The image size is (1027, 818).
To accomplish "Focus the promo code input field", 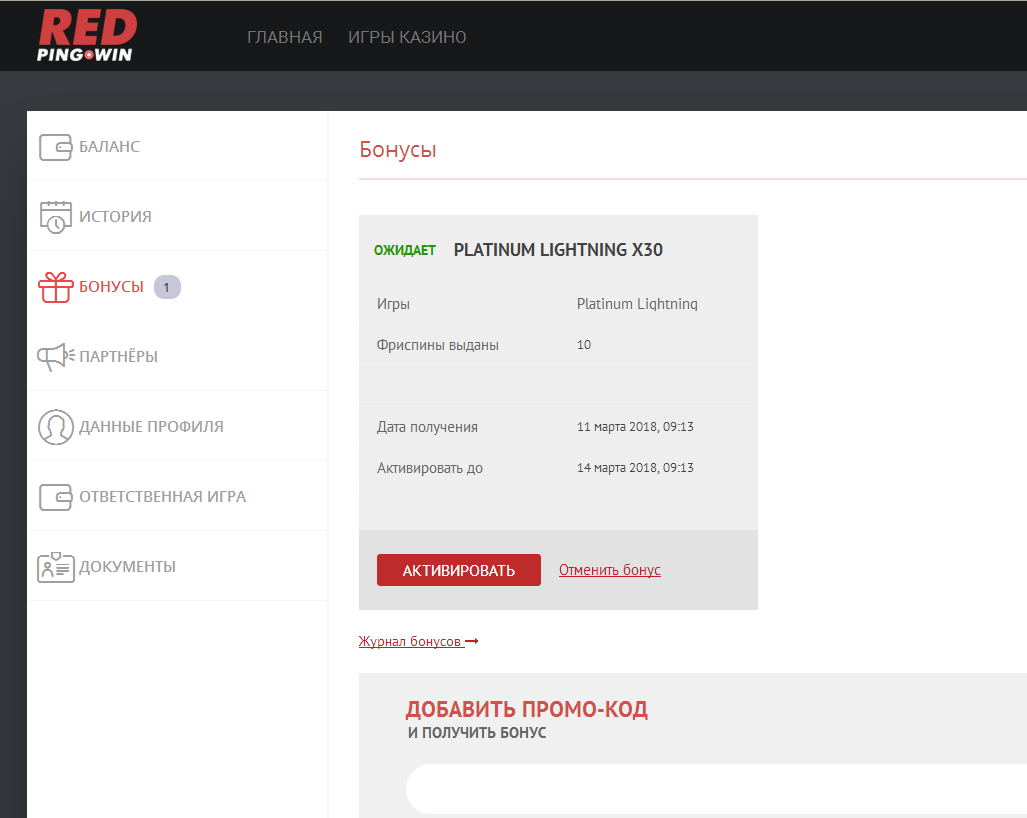I will pos(715,790).
